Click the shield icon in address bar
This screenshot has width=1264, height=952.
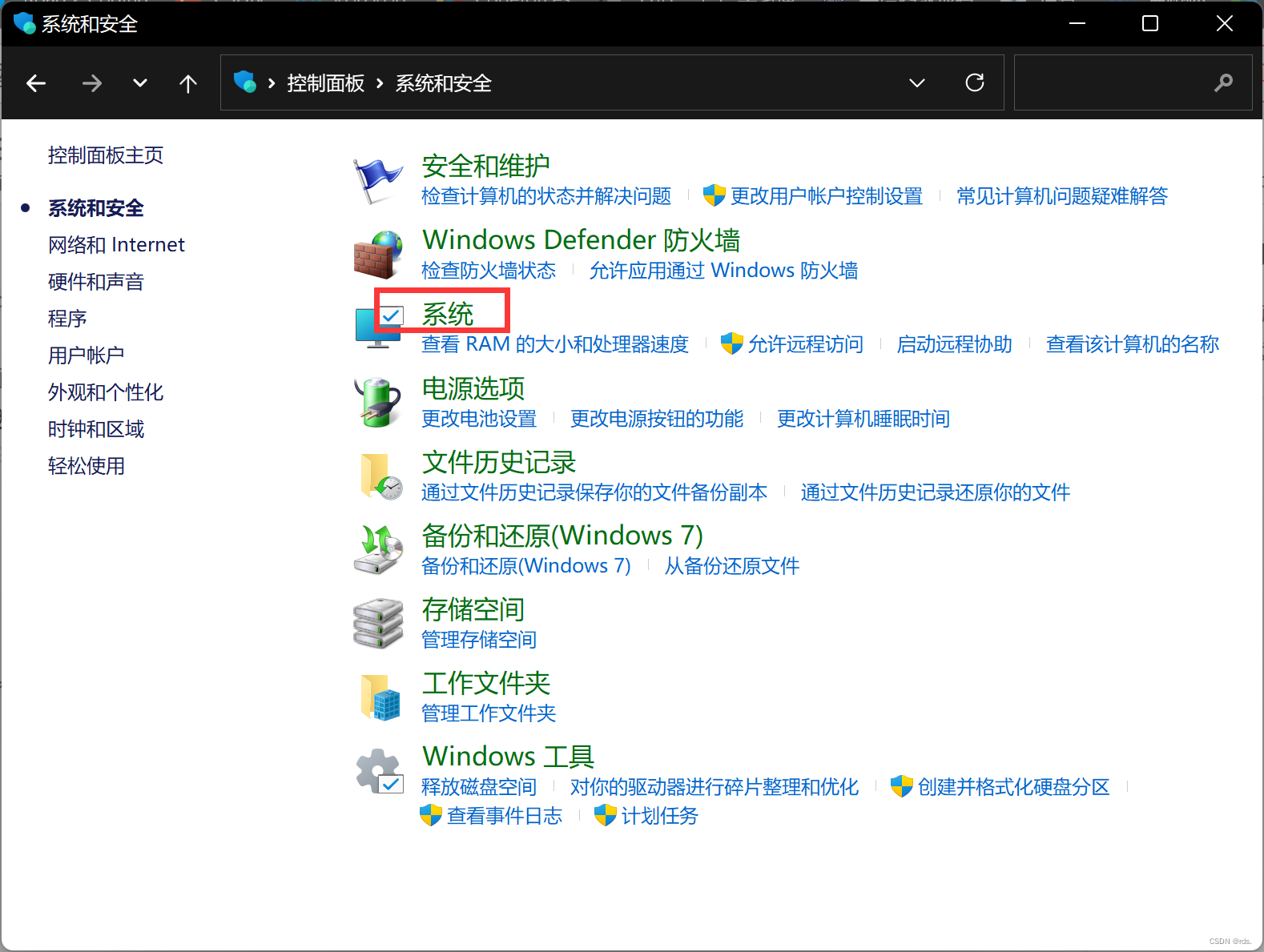click(x=244, y=82)
